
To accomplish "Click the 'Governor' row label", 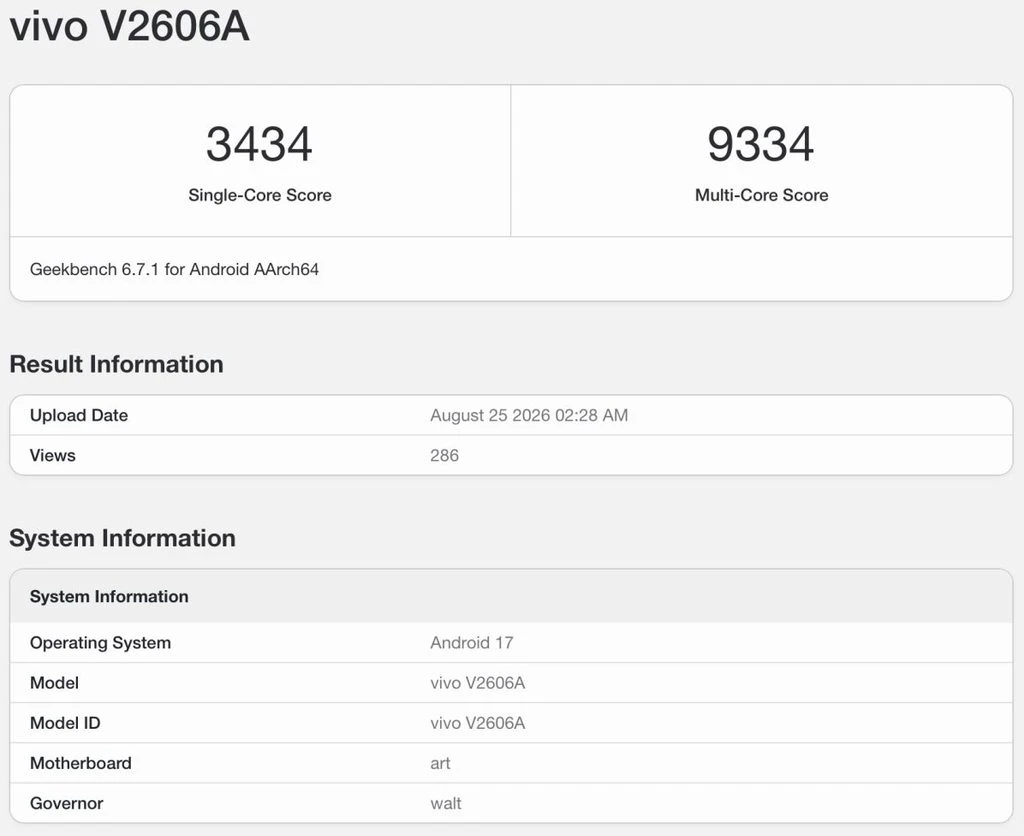I will pyautogui.click(x=67, y=803).
